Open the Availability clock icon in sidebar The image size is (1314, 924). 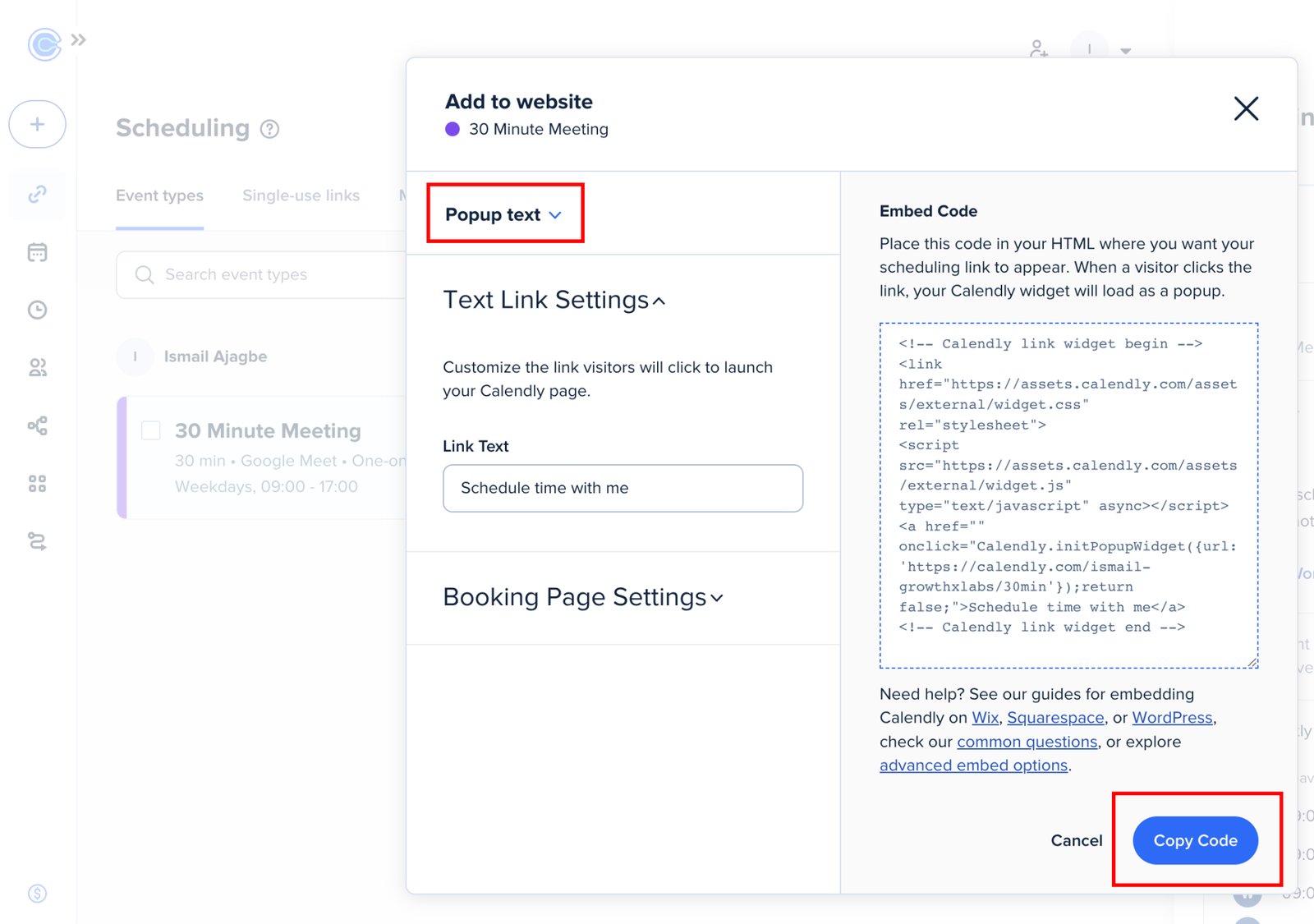[37, 310]
